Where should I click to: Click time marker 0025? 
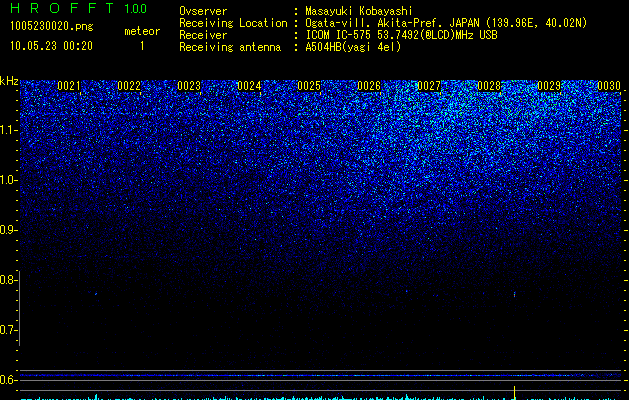(x=309, y=86)
